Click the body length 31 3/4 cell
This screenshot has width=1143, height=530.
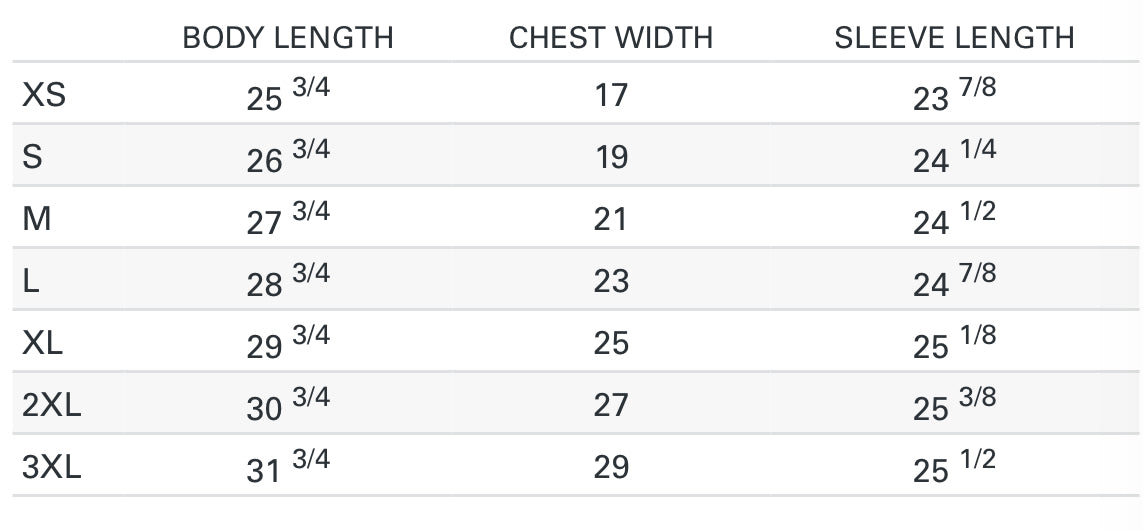coord(288,467)
